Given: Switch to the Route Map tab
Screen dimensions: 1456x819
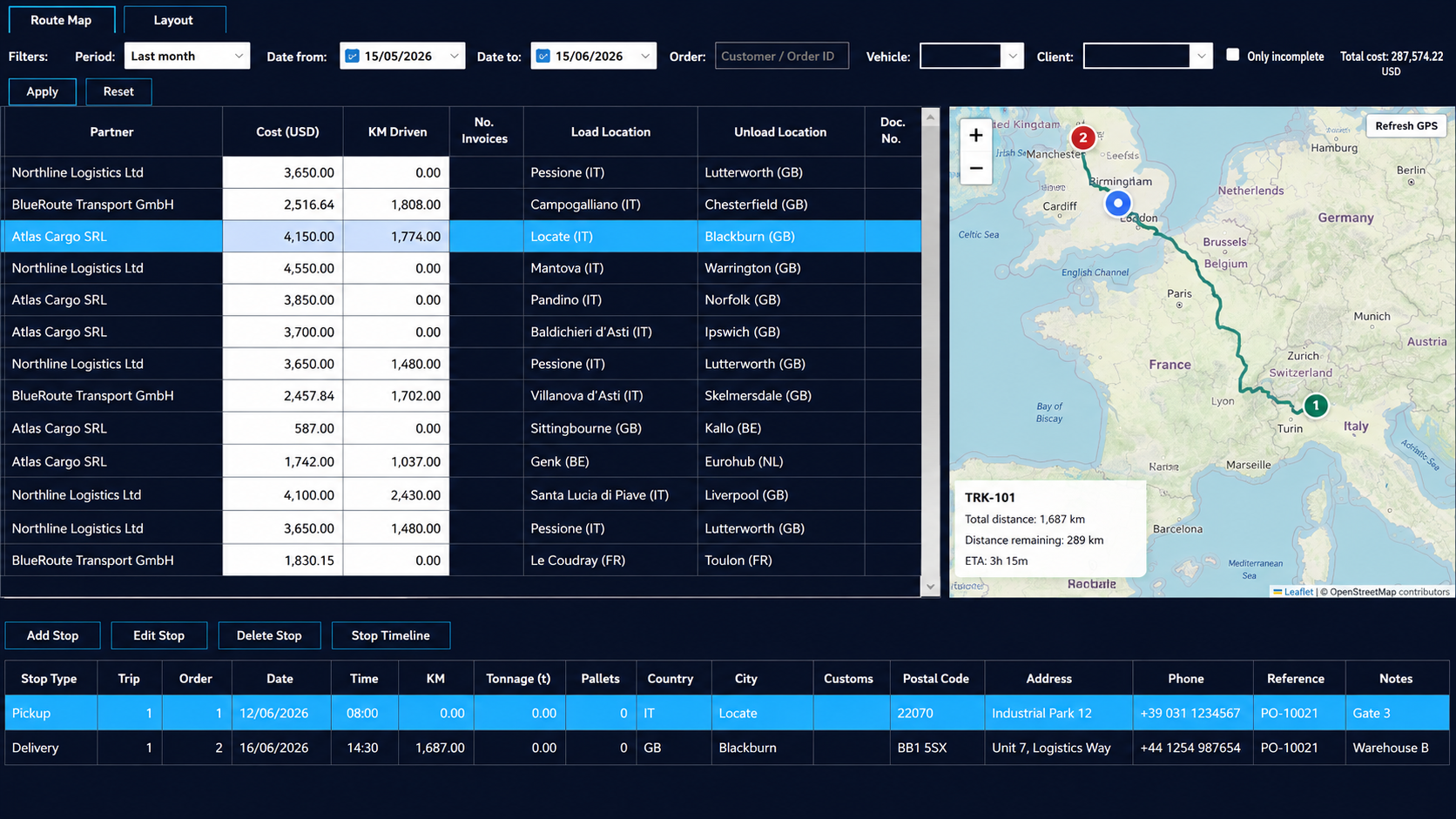Looking at the screenshot, I should (x=61, y=20).
